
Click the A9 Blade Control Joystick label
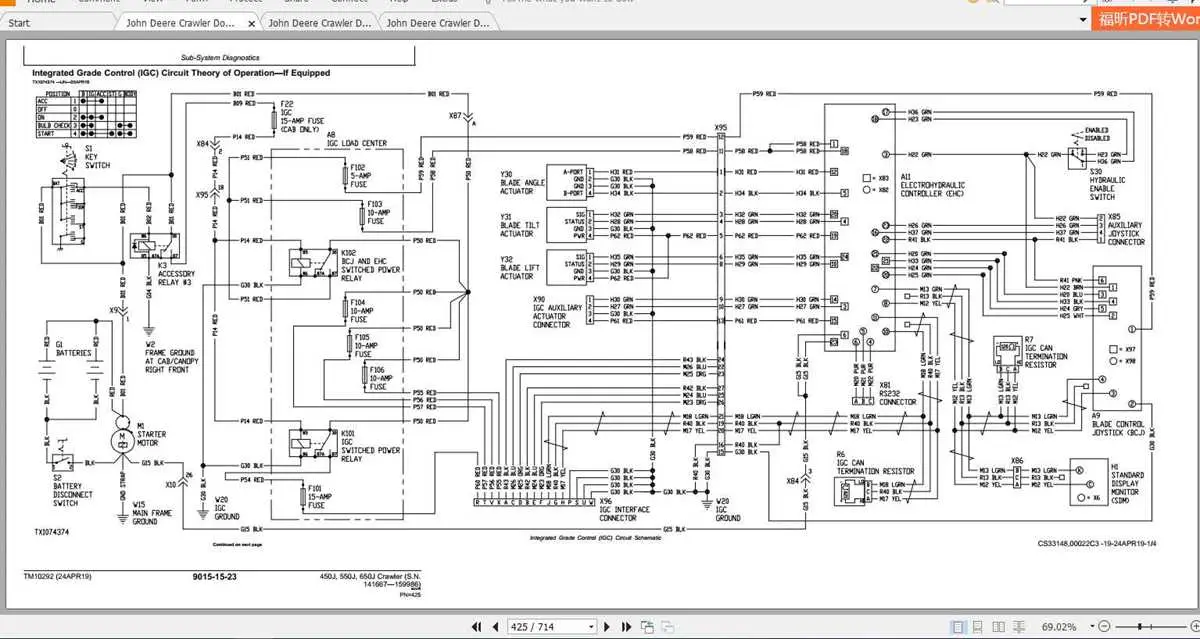point(1121,422)
